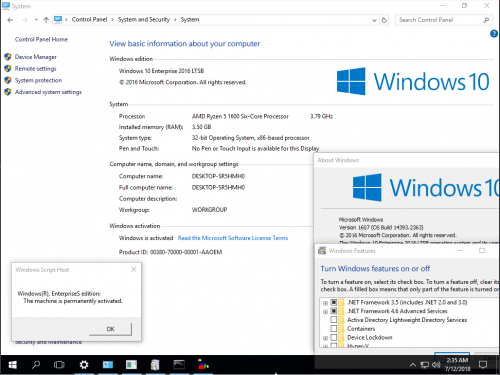Restore down the System window
The image size is (500, 375).
click(x=464, y=6)
